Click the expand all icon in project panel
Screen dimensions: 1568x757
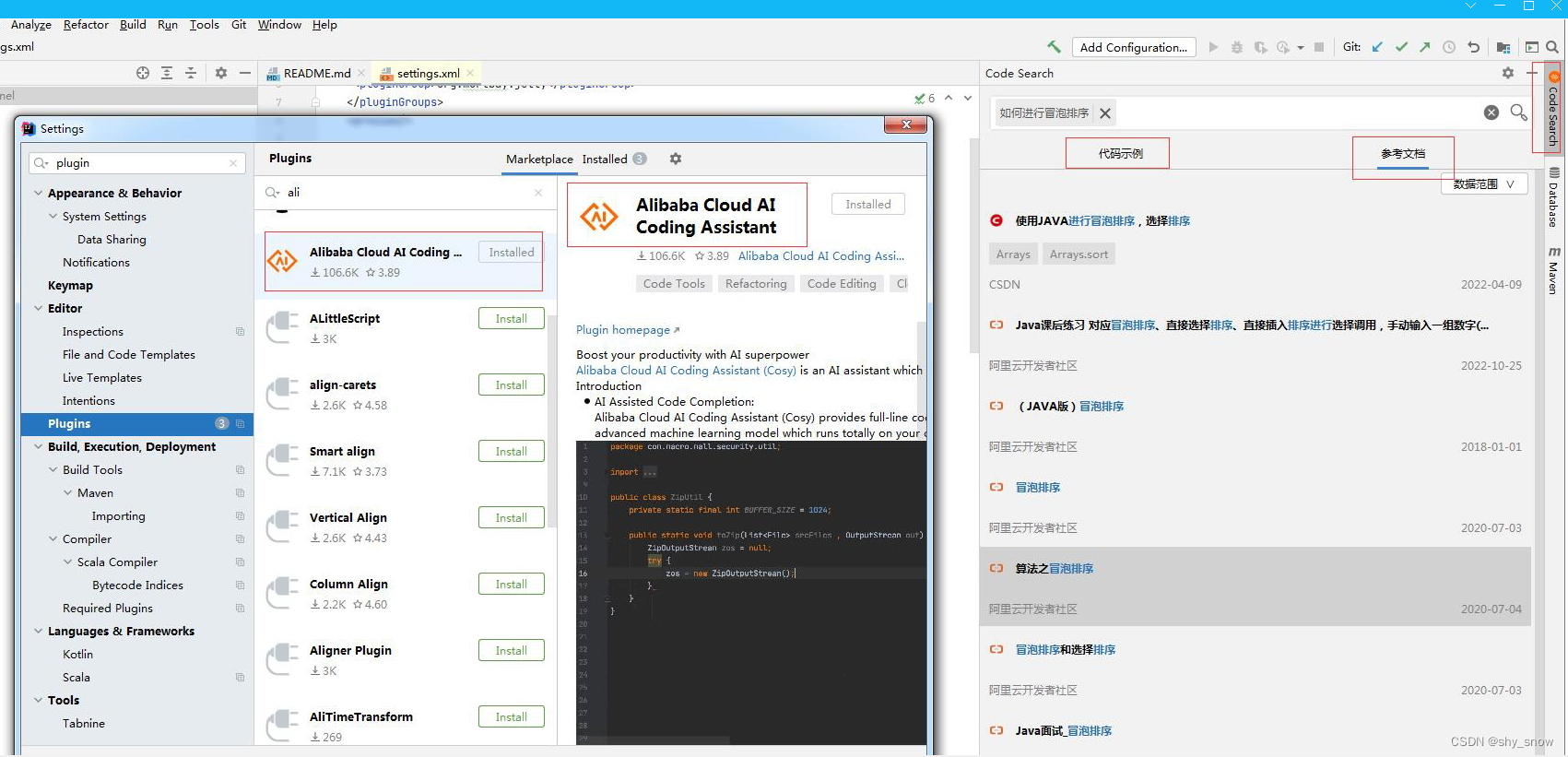pyautogui.click(x=167, y=73)
